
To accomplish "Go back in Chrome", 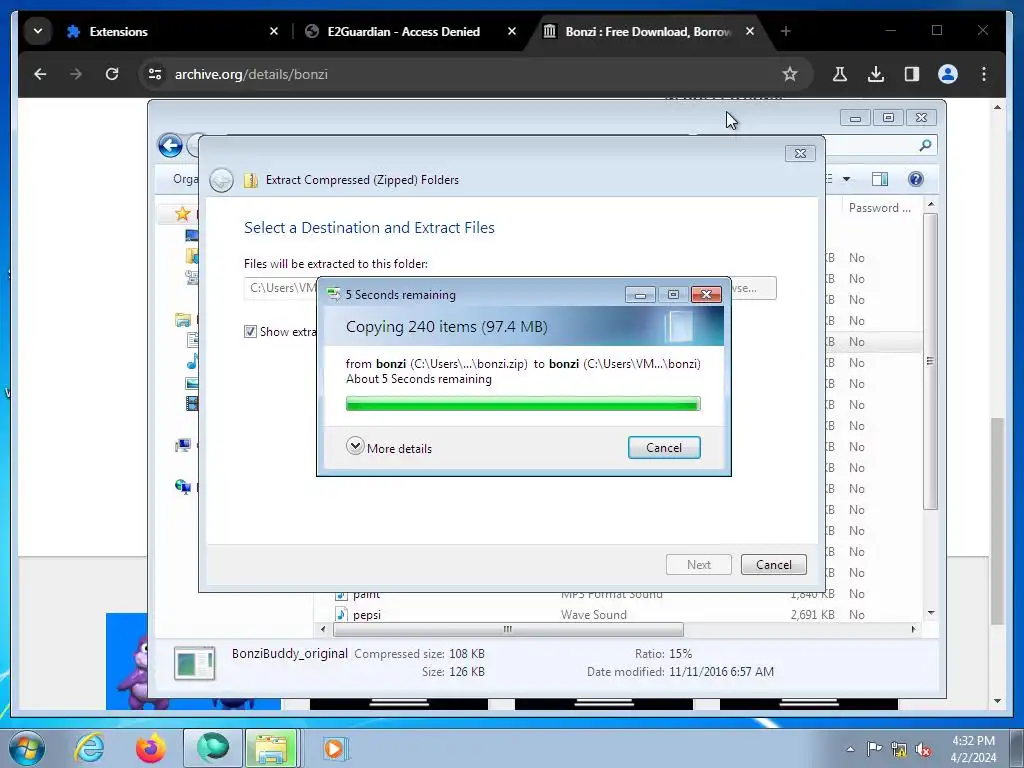I will pyautogui.click(x=40, y=74).
